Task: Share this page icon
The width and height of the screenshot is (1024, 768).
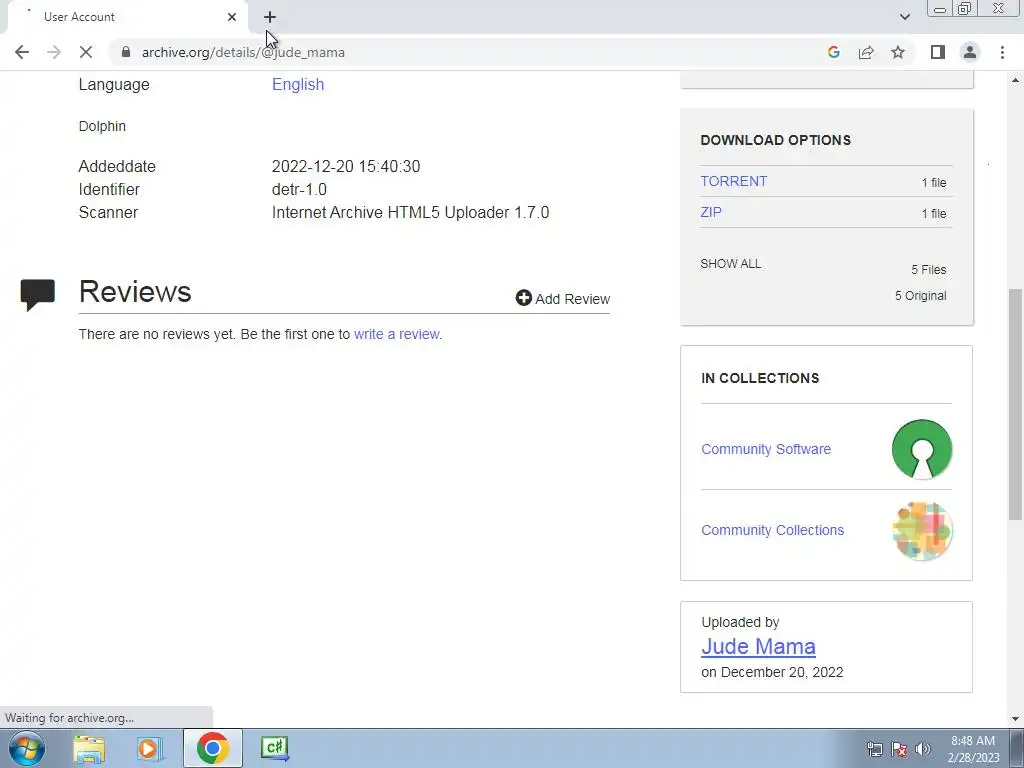Action: 866,52
